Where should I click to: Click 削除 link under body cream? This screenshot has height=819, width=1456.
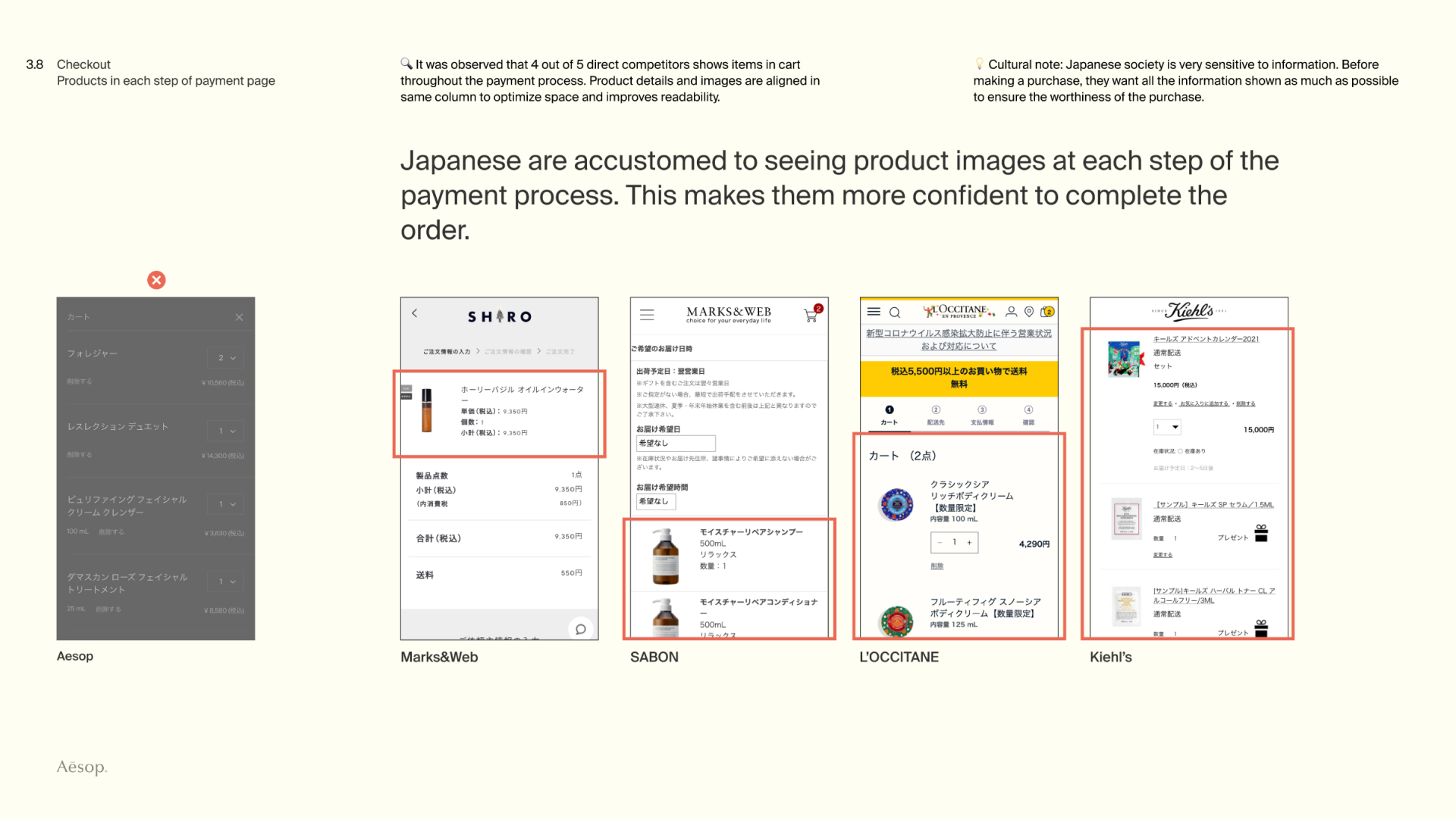pyautogui.click(x=937, y=566)
